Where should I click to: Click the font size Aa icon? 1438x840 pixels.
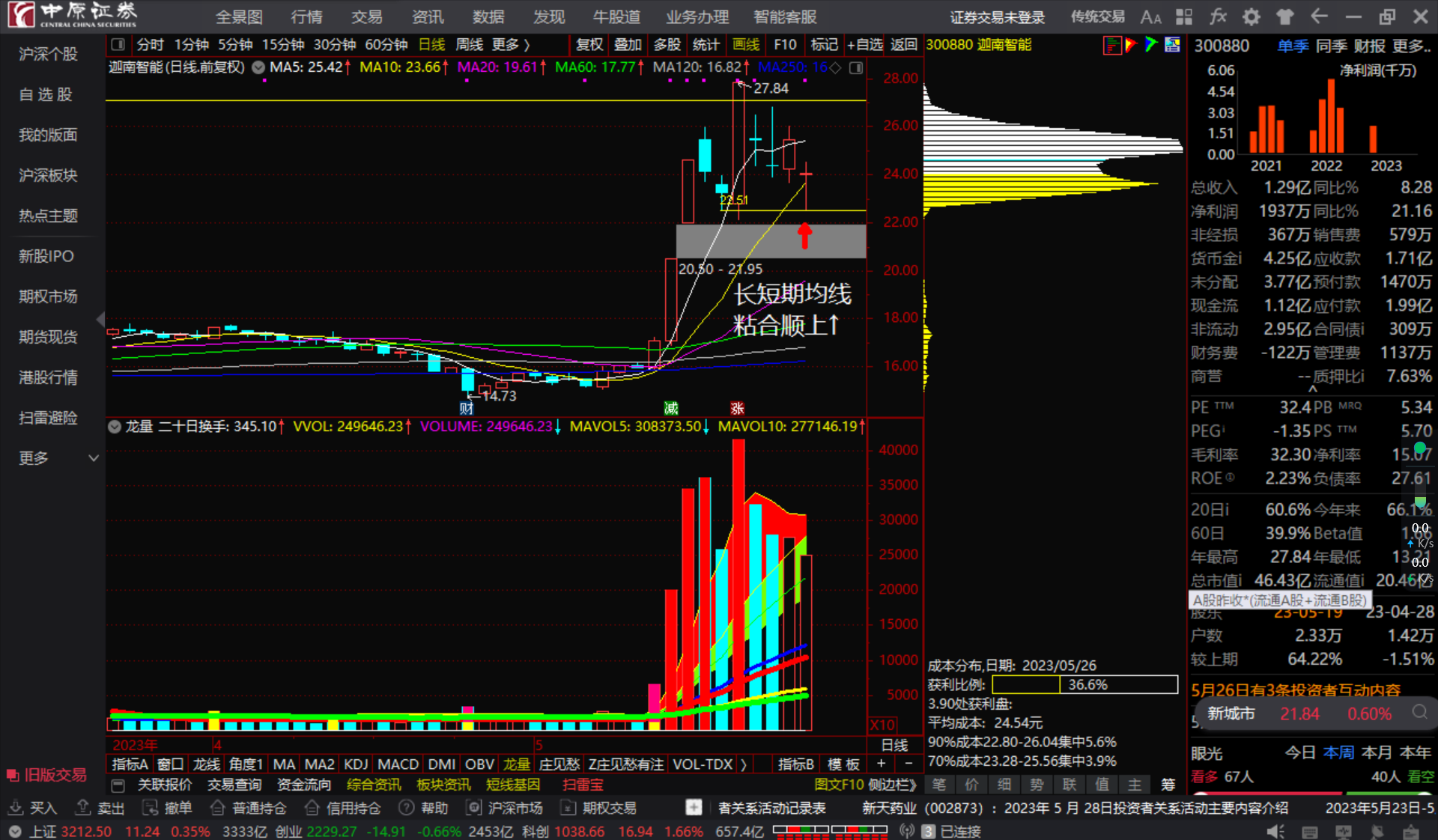(1150, 16)
